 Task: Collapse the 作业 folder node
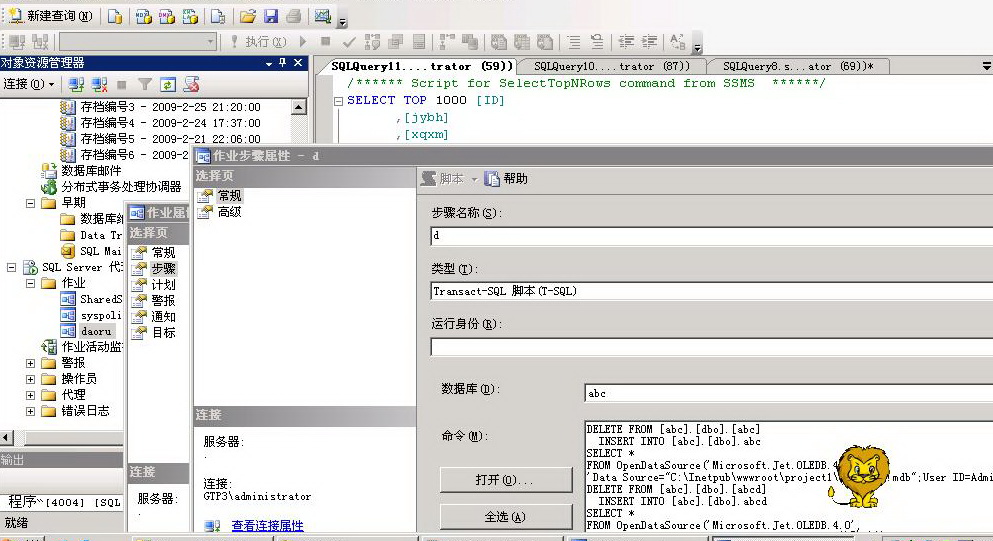(30, 283)
